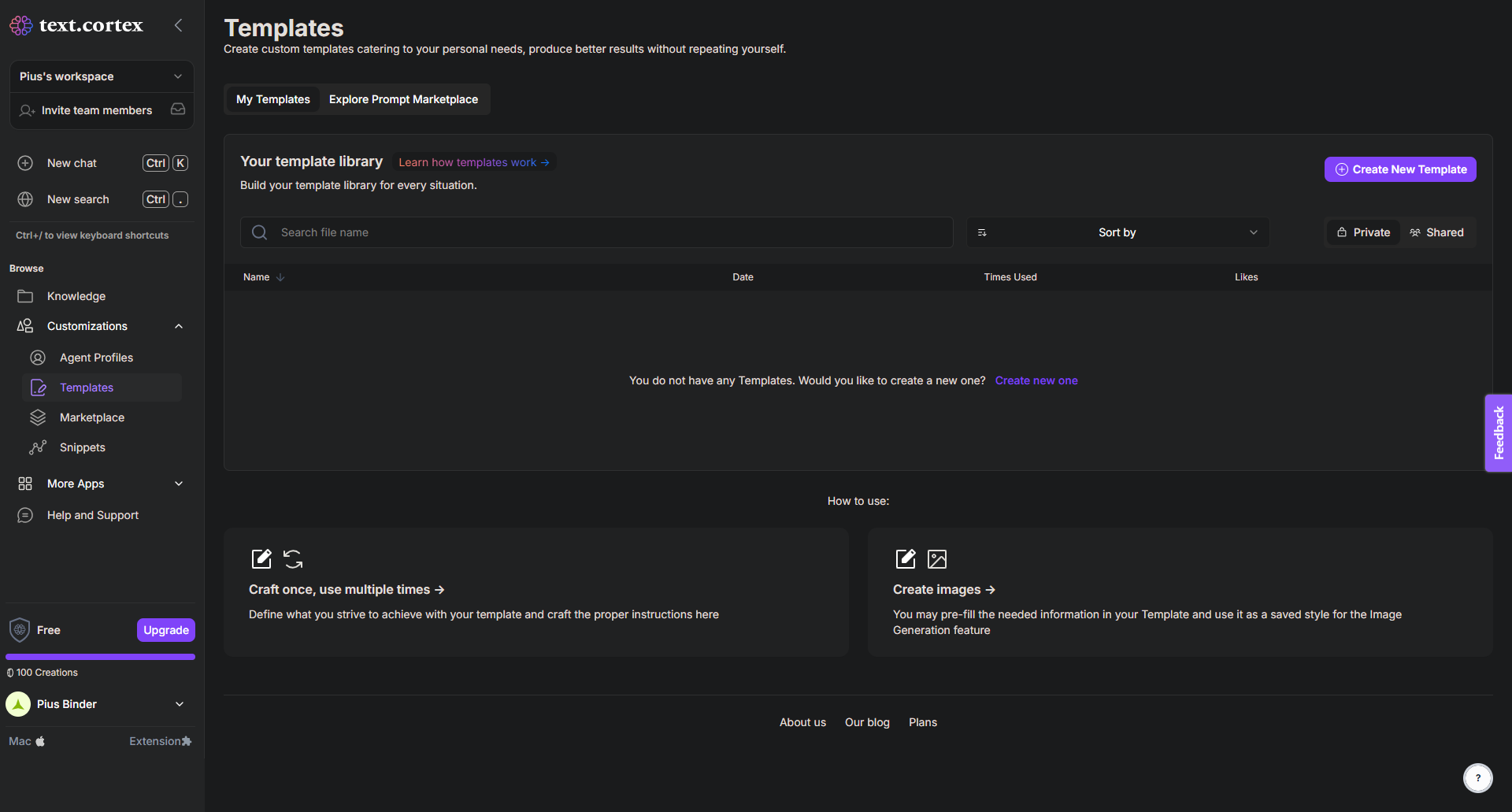Open the Sort by dropdown
The image size is (1512, 812).
click(1117, 232)
